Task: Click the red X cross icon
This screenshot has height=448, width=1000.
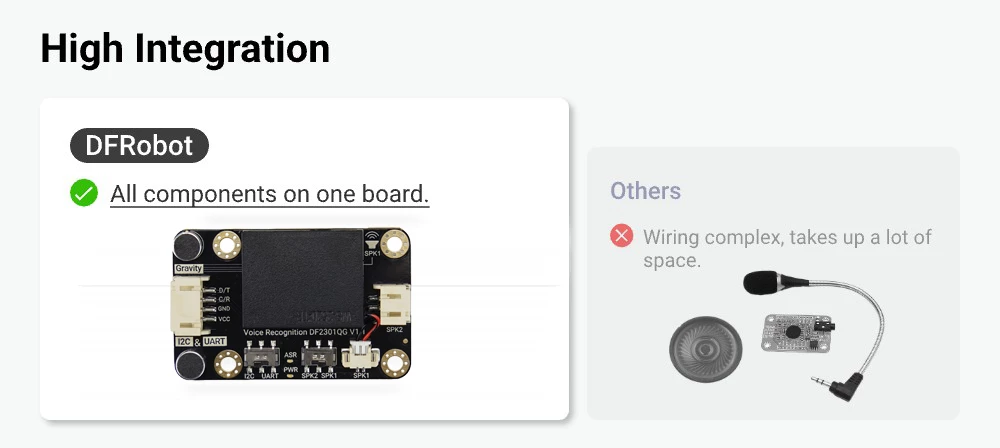Action: (x=622, y=237)
